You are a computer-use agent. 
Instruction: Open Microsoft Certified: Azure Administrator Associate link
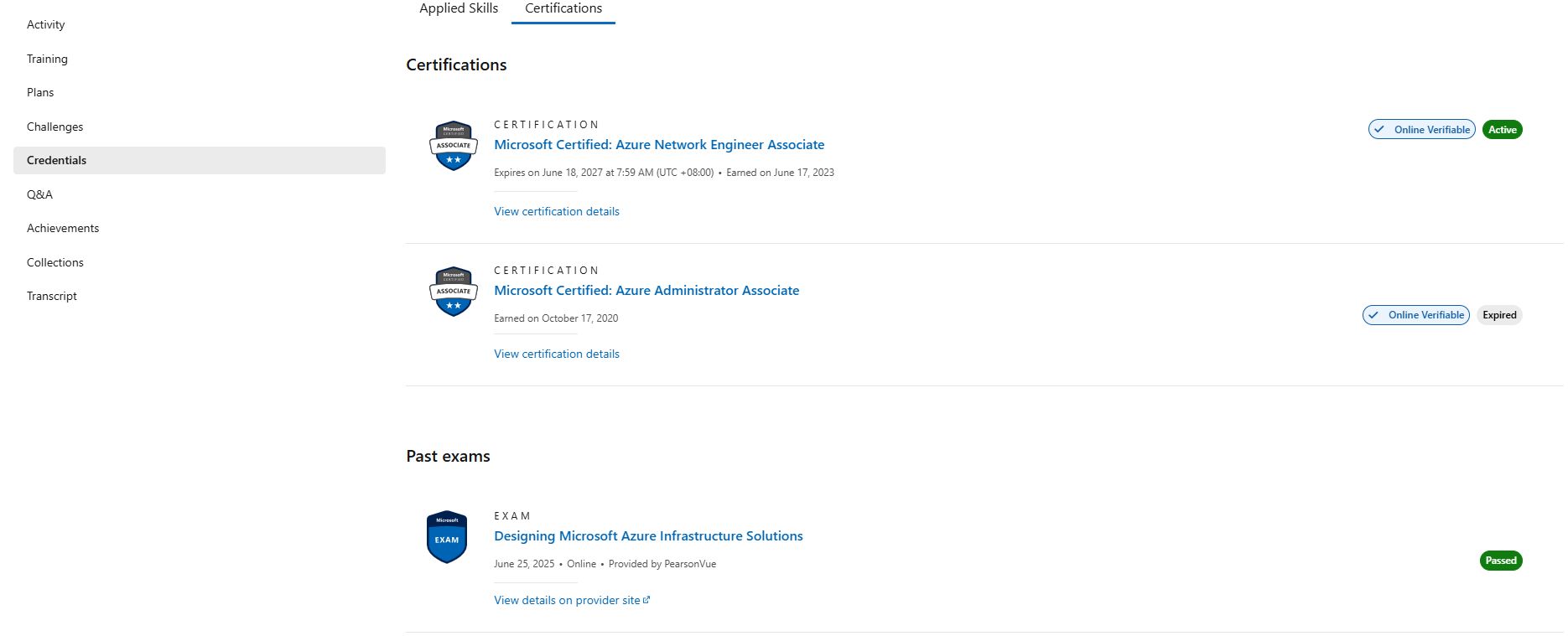pyautogui.click(x=646, y=291)
